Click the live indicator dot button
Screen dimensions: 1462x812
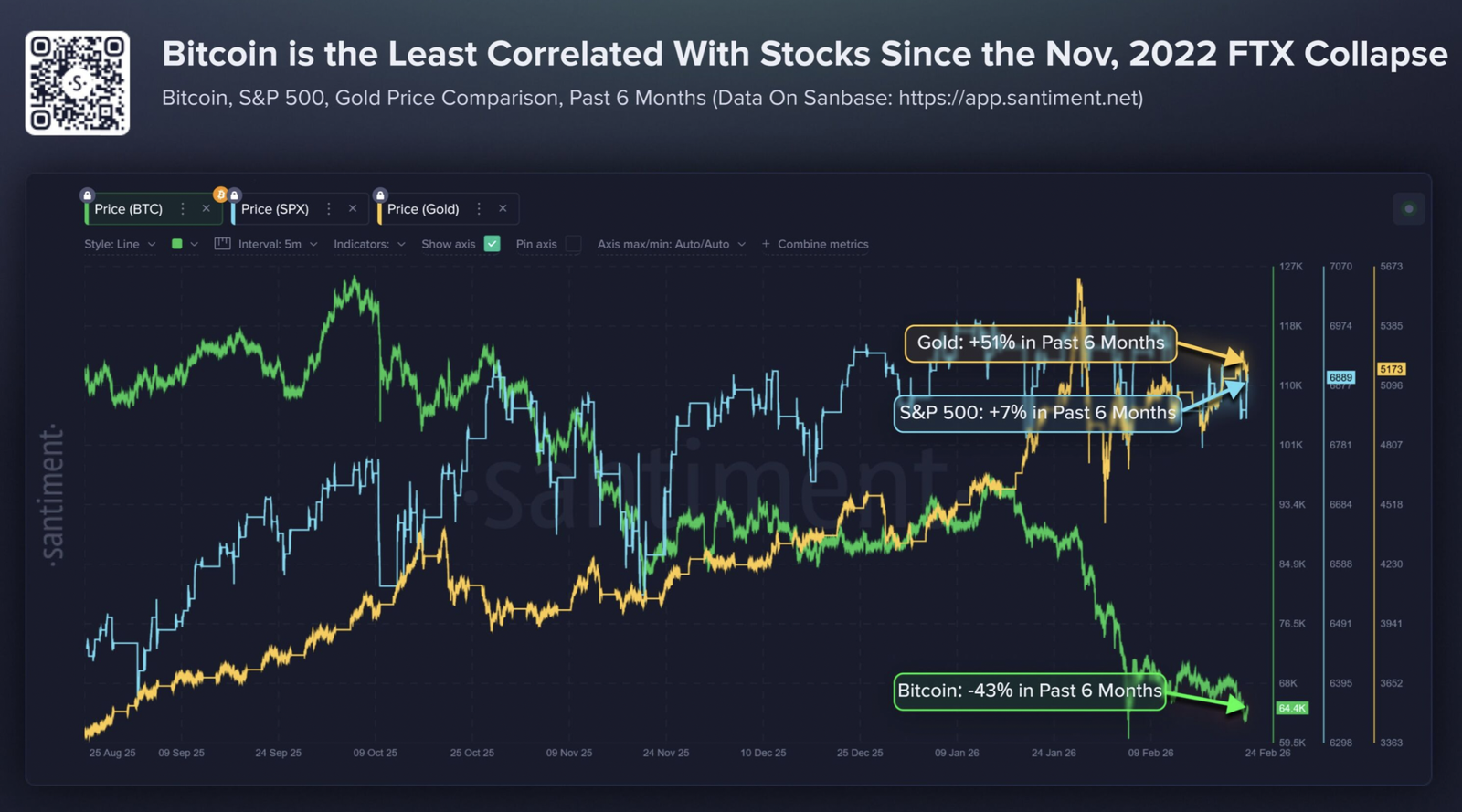click(x=1408, y=209)
